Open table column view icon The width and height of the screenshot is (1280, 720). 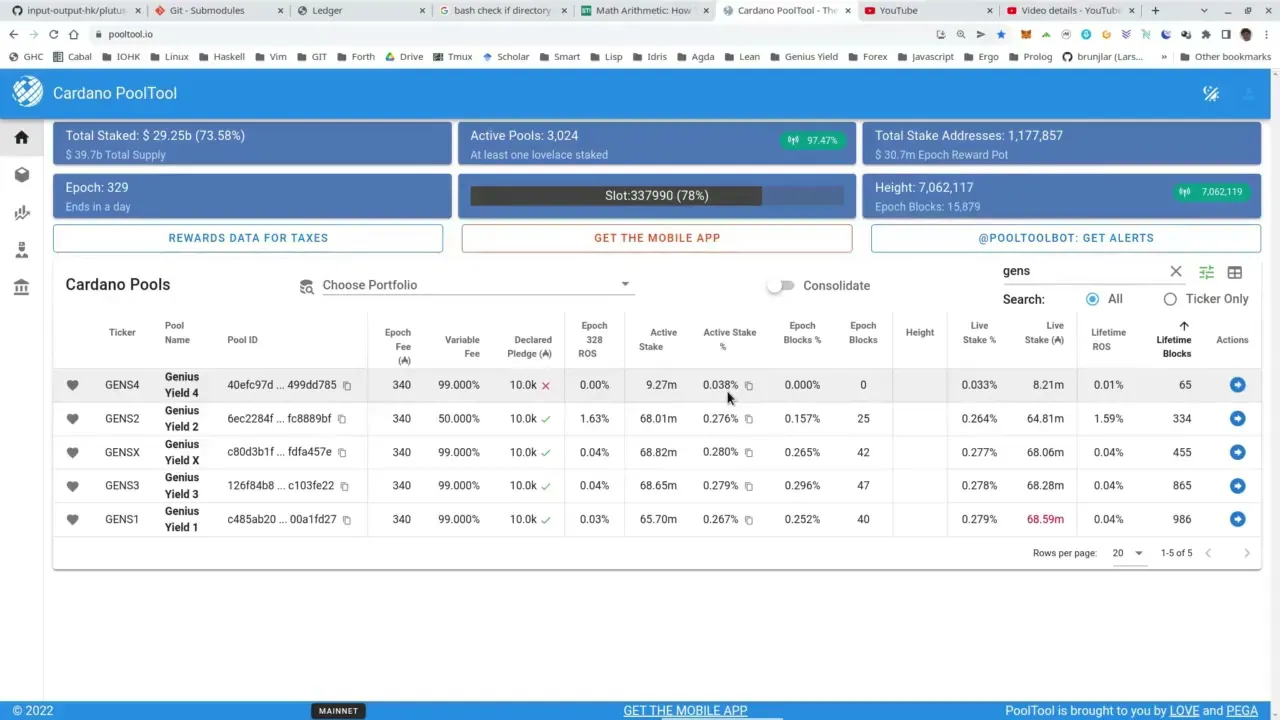pos(1235,272)
